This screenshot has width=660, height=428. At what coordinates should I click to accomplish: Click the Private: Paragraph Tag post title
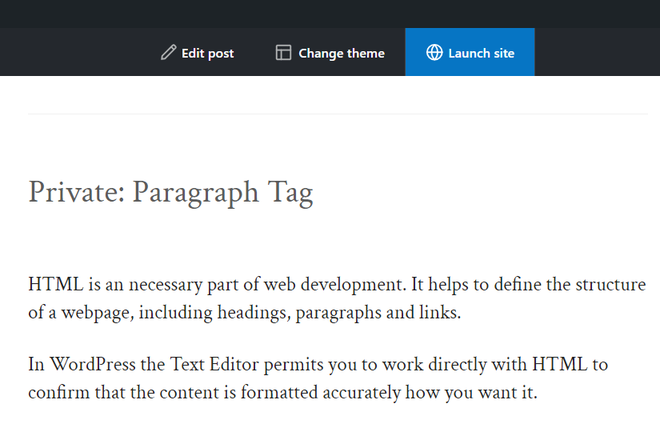(x=171, y=190)
